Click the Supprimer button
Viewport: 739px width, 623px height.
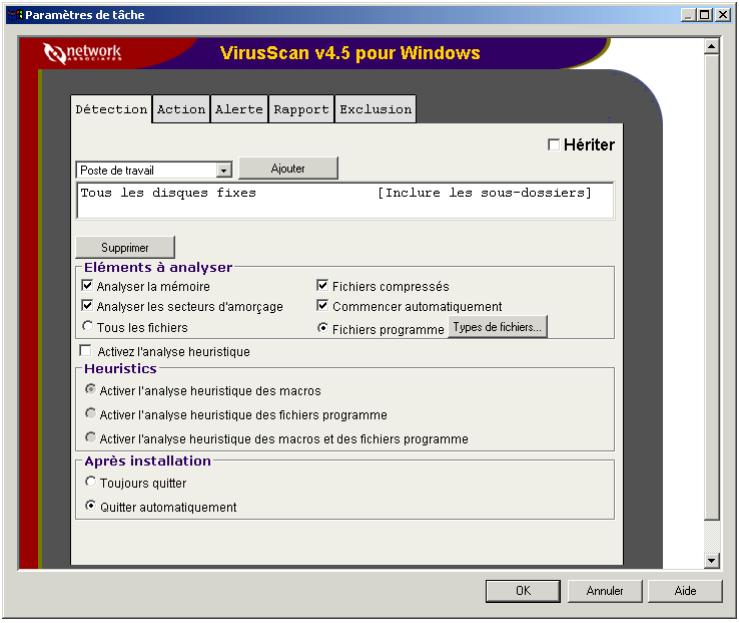tap(125, 247)
